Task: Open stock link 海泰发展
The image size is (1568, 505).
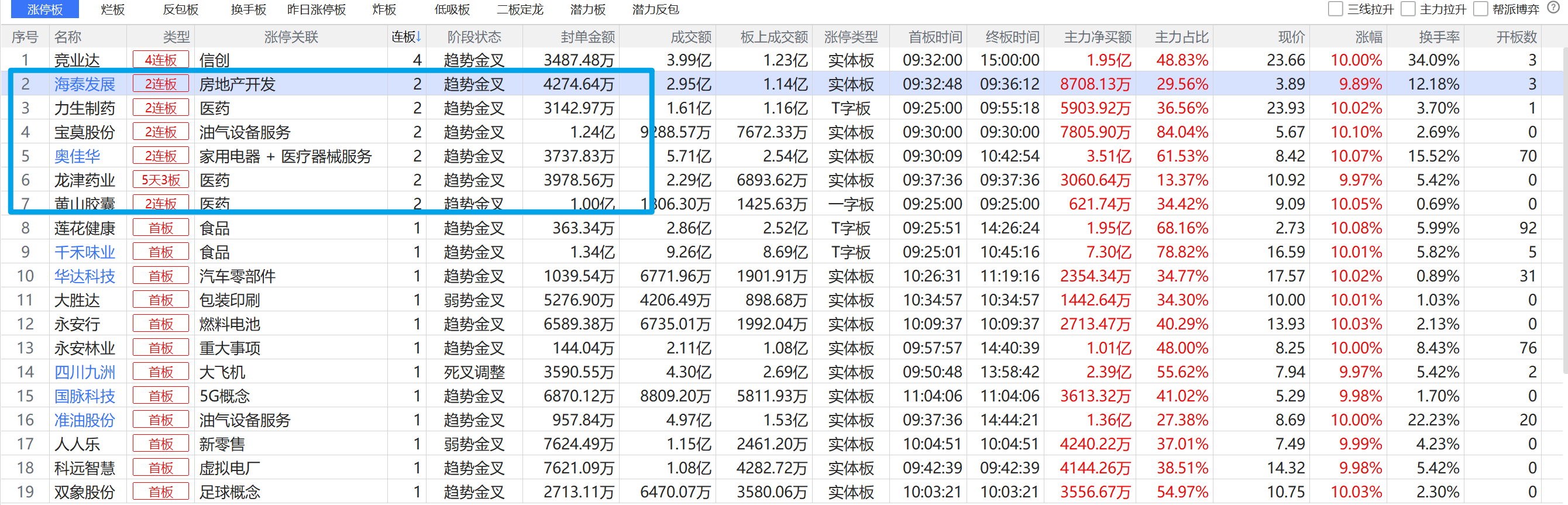Action: (x=85, y=84)
